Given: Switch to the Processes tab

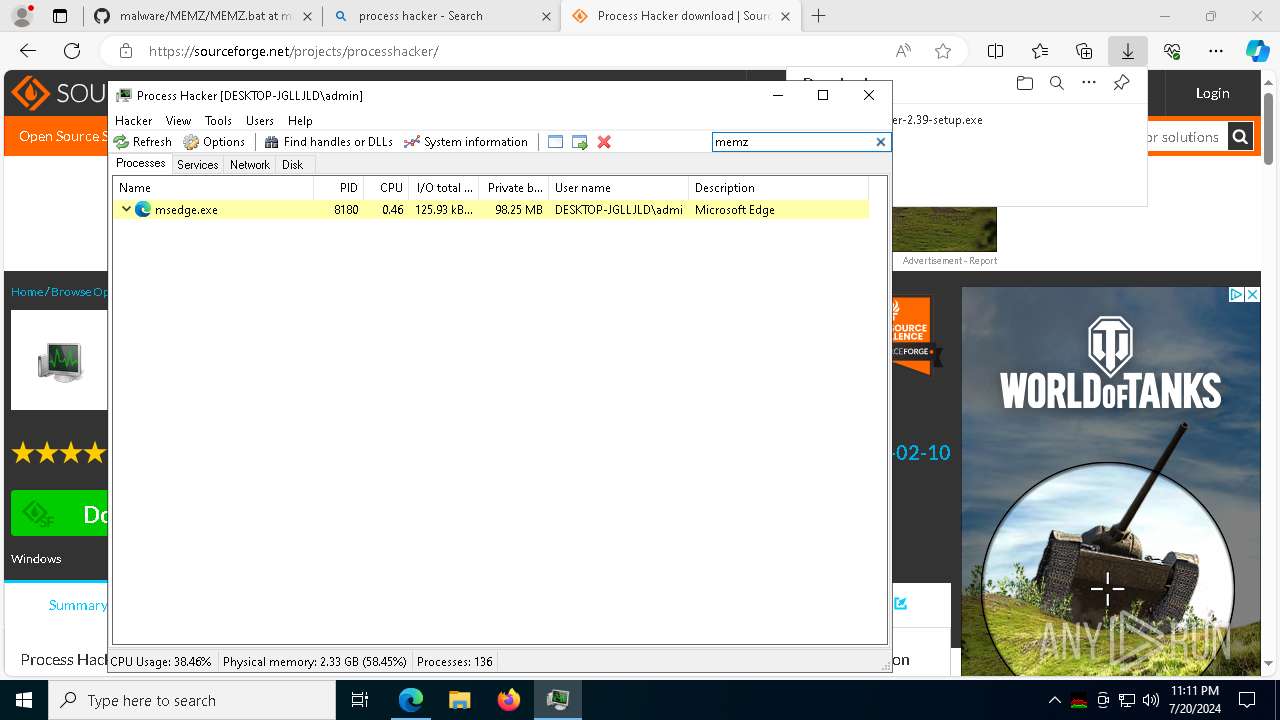Looking at the screenshot, I should tap(141, 164).
